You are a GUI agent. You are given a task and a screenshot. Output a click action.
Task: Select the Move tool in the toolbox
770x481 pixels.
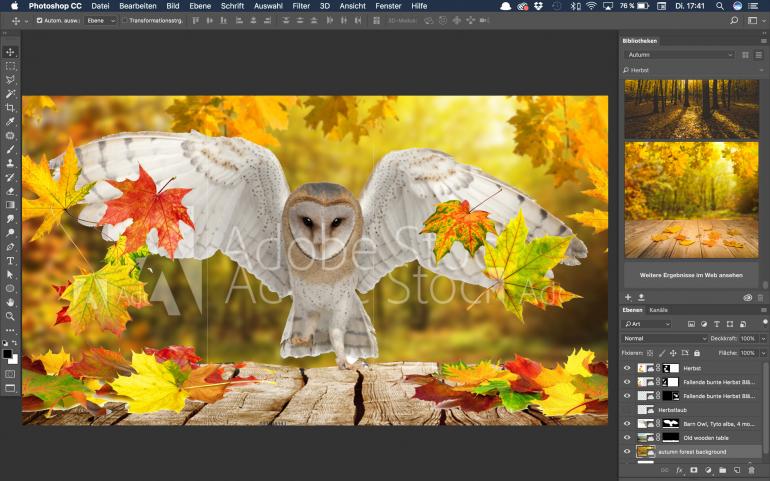[10, 52]
